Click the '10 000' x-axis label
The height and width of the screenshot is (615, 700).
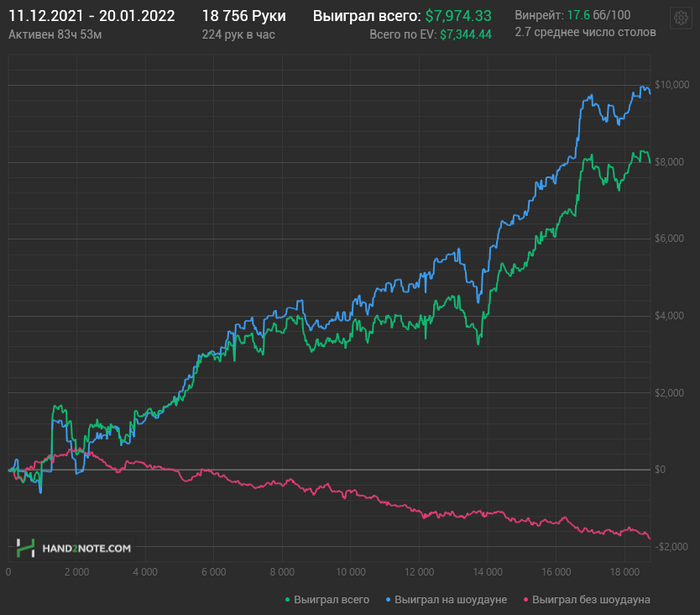pos(350,572)
